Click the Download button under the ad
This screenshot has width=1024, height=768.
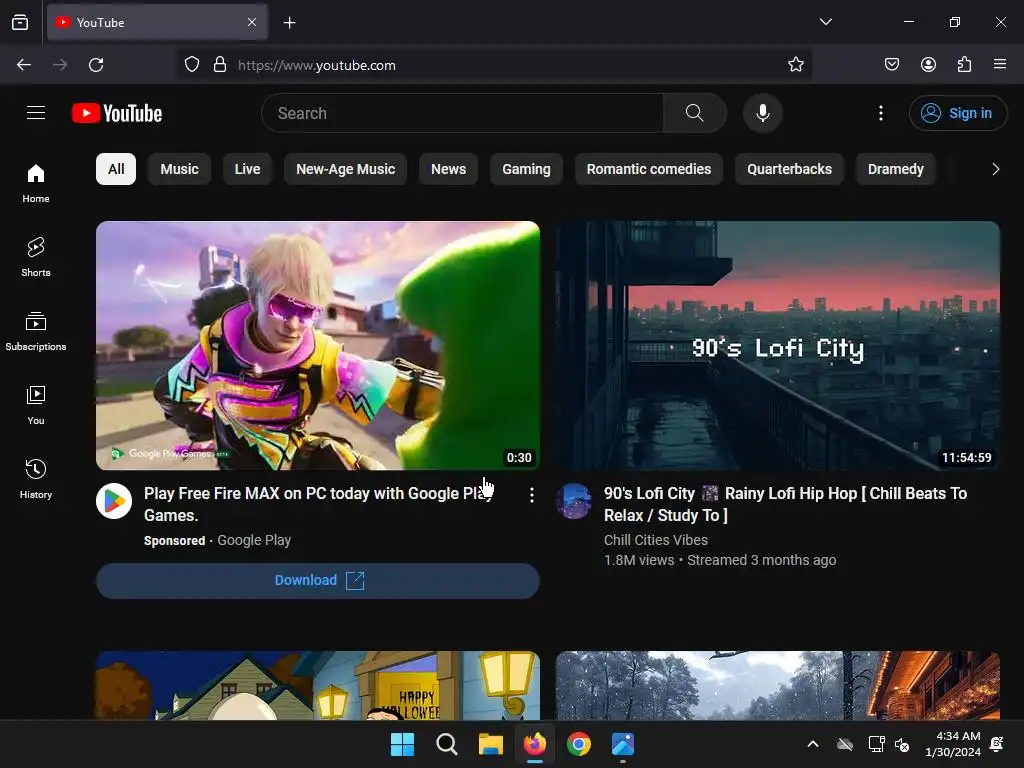coord(318,581)
